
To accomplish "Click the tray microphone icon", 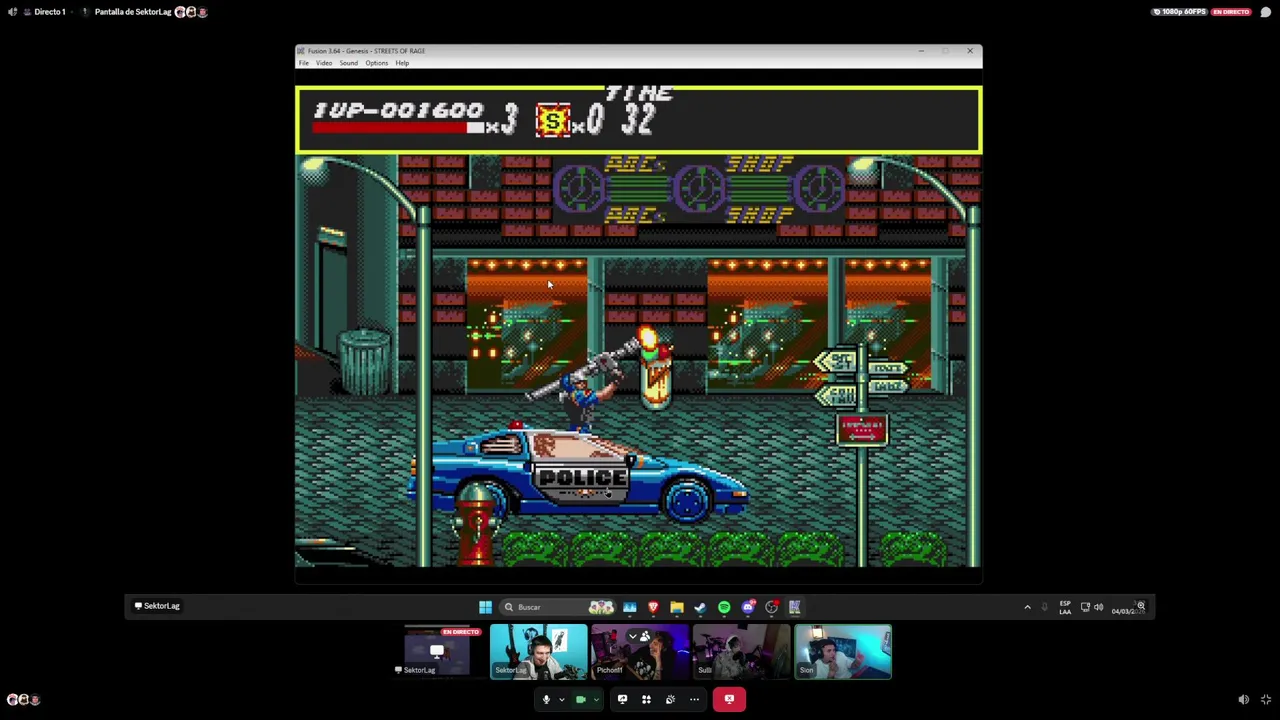I will pyautogui.click(x=1045, y=607).
